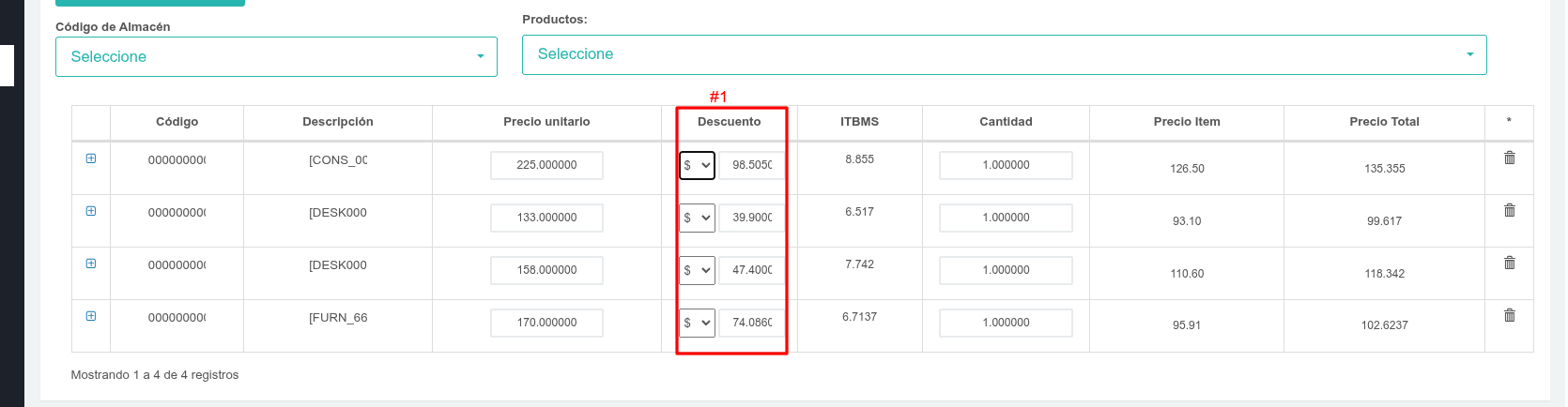Click discount amount field showing 47.400
This screenshot has width=1568, height=407.
click(752, 270)
